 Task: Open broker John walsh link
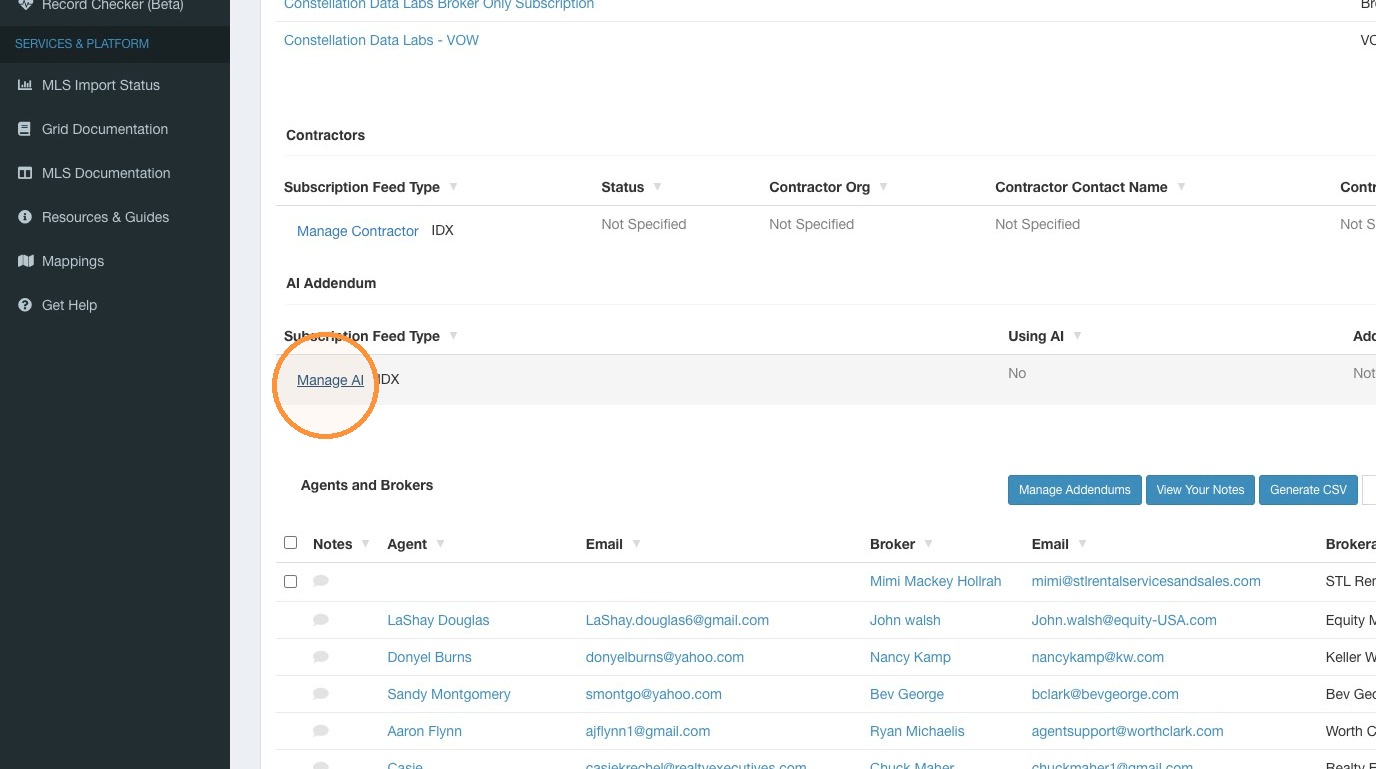(905, 620)
